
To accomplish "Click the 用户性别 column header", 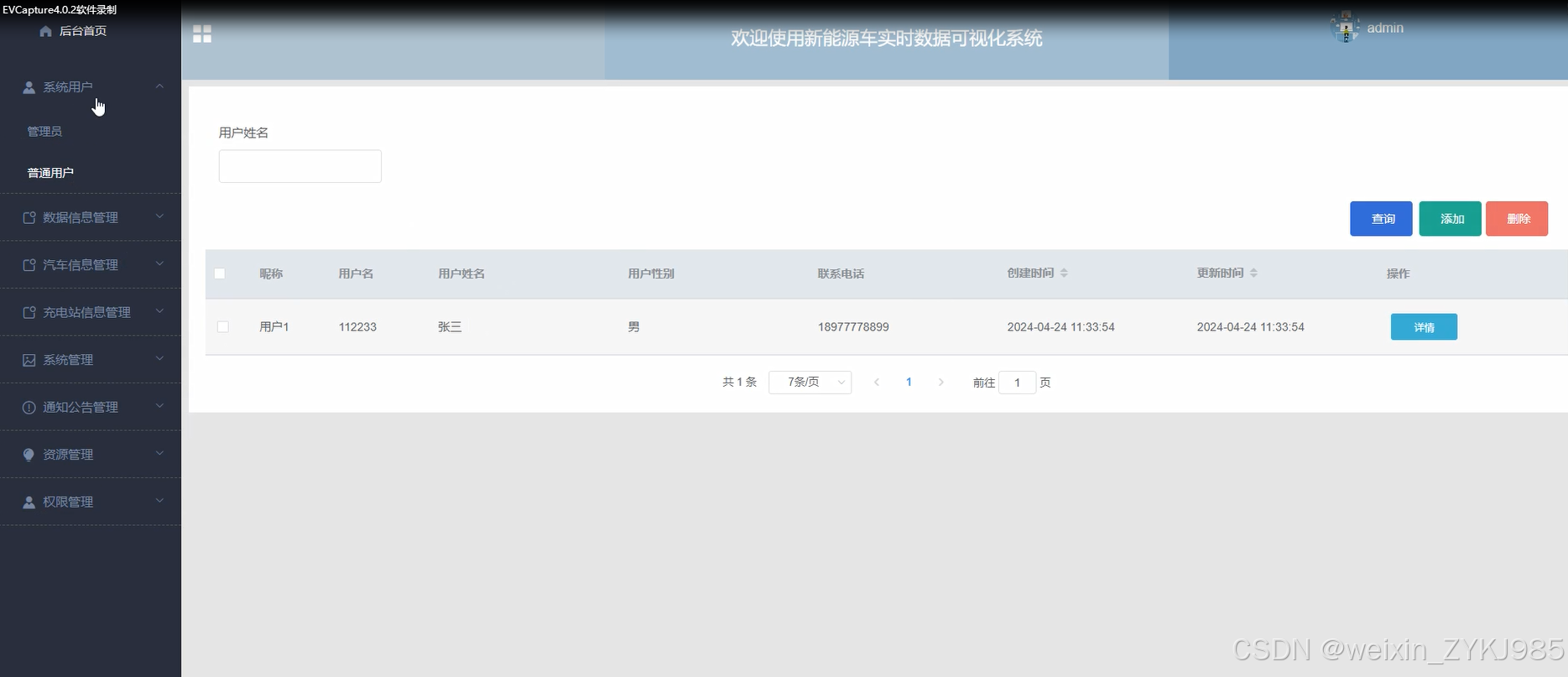I will click(x=651, y=273).
